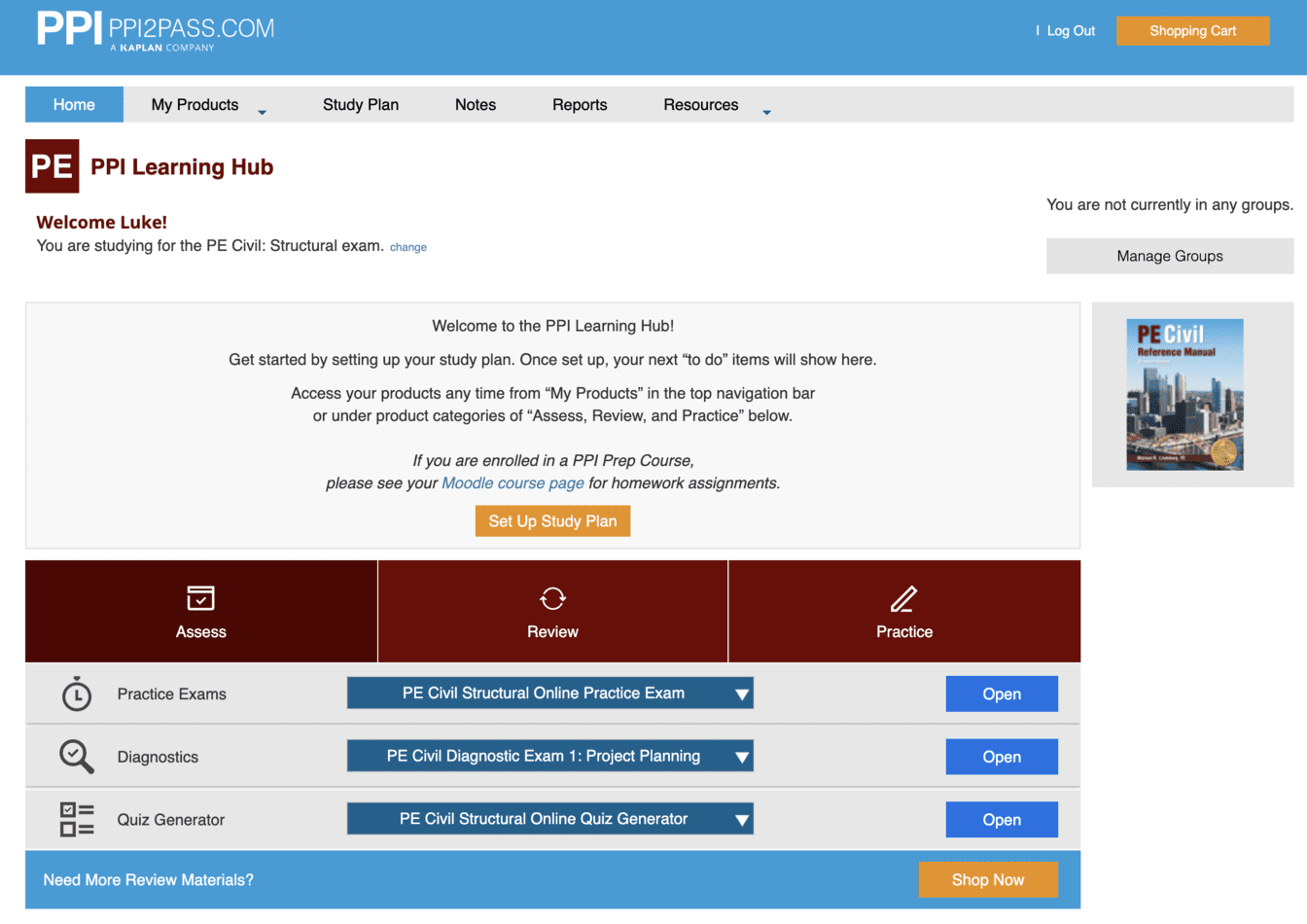This screenshot has width=1307, height=924.
Task: Select the Review refresh icon
Action: tap(551, 597)
